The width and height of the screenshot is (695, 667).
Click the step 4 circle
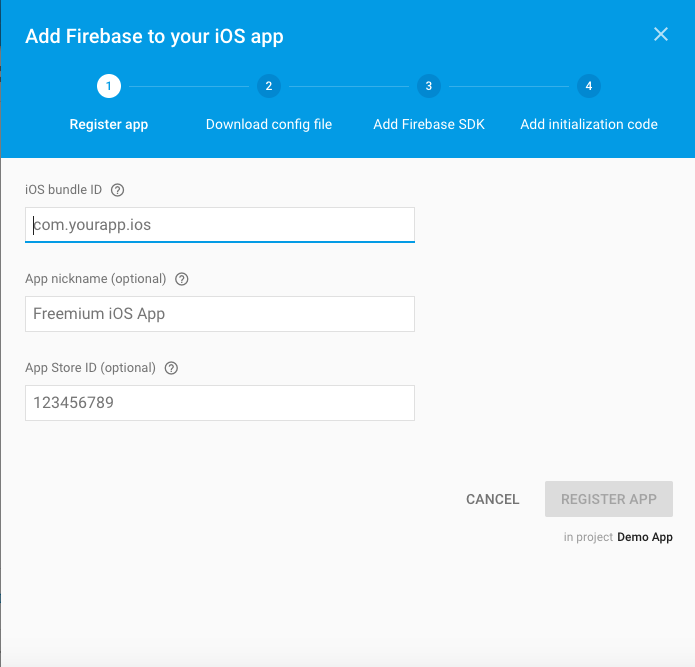tap(589, 86)
